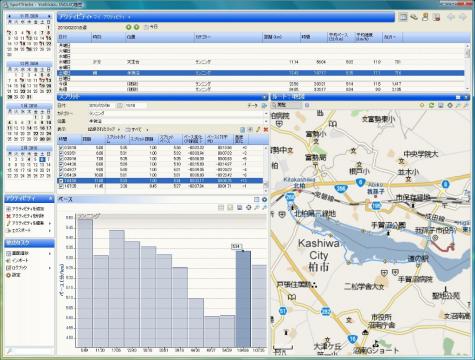475x360 pixels.
Task: Open the equipment icon in the top-right toolbar
Action: pyautogui.click(x=414, y=17)
